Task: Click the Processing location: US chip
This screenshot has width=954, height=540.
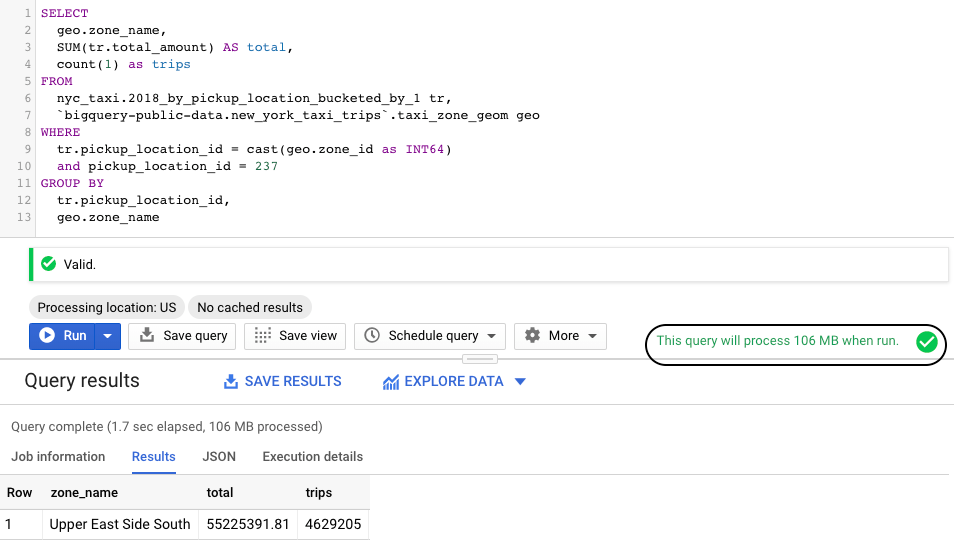Action: (x=107, y=308)
